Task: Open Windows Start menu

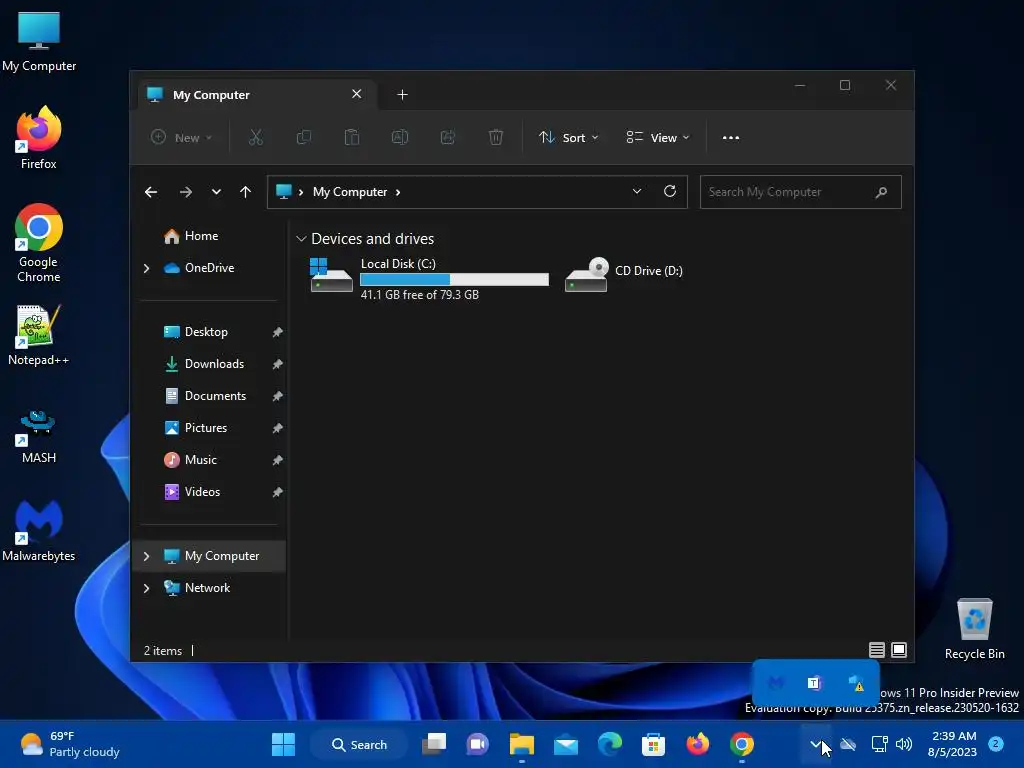Action: coord(283,744)
